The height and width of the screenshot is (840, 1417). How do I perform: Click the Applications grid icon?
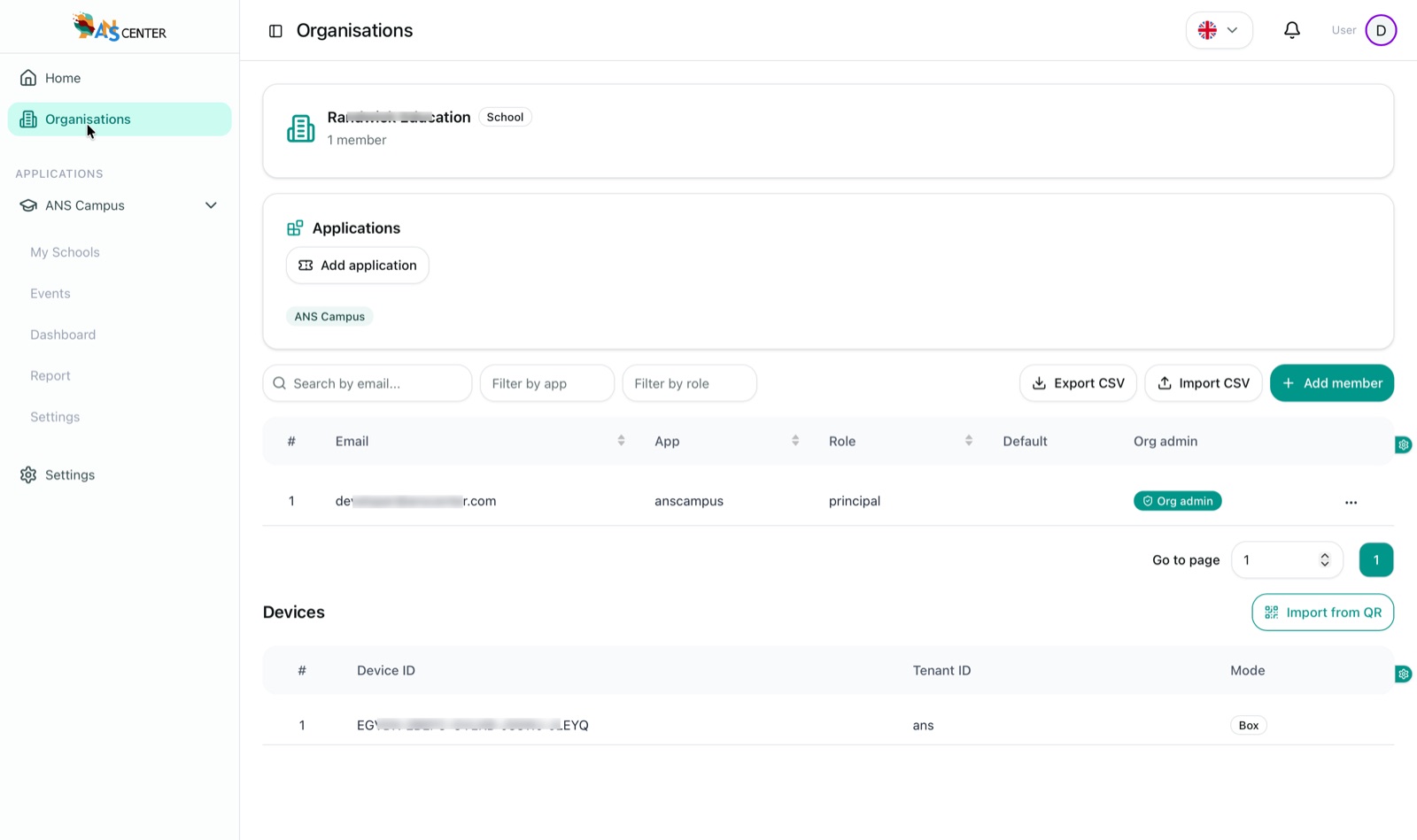(x=295, y=228)
